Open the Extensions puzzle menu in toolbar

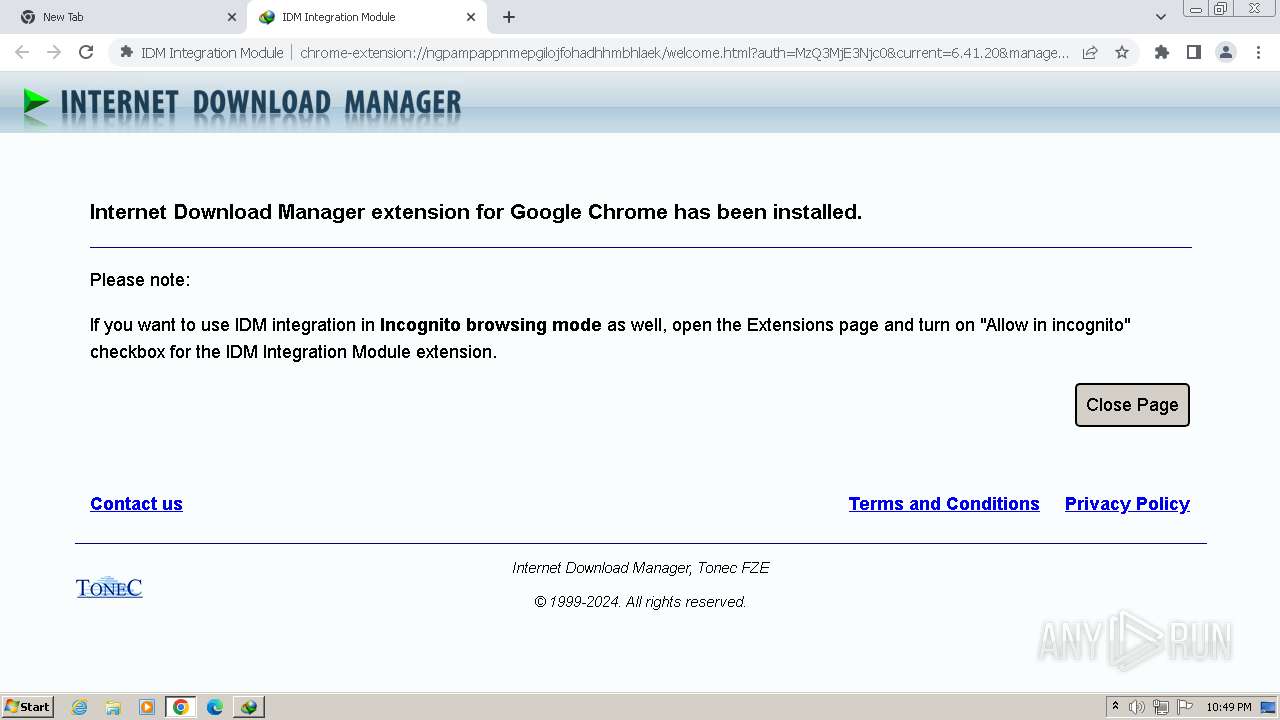[x=1162, y=52]
